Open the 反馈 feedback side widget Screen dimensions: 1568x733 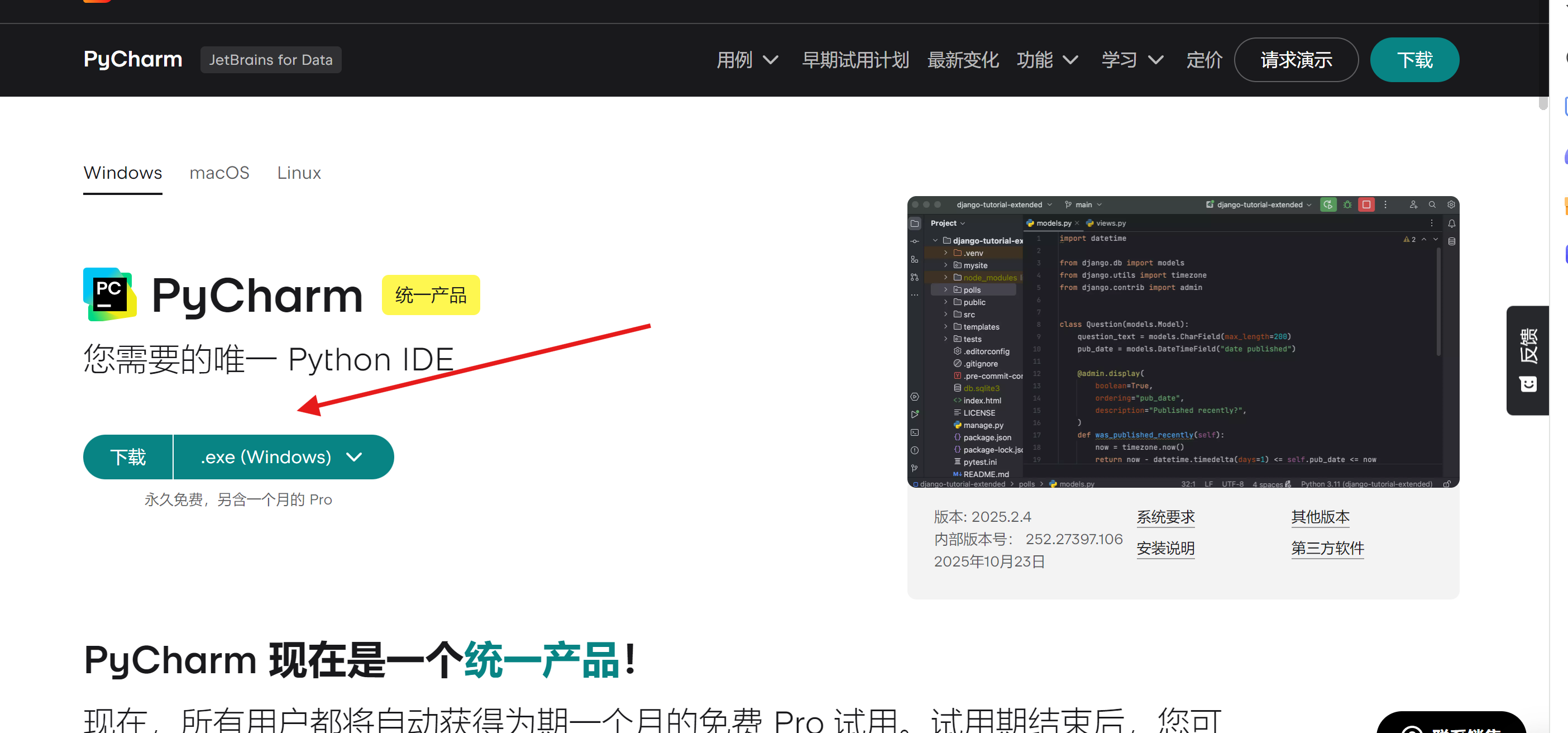(1528, 360)
